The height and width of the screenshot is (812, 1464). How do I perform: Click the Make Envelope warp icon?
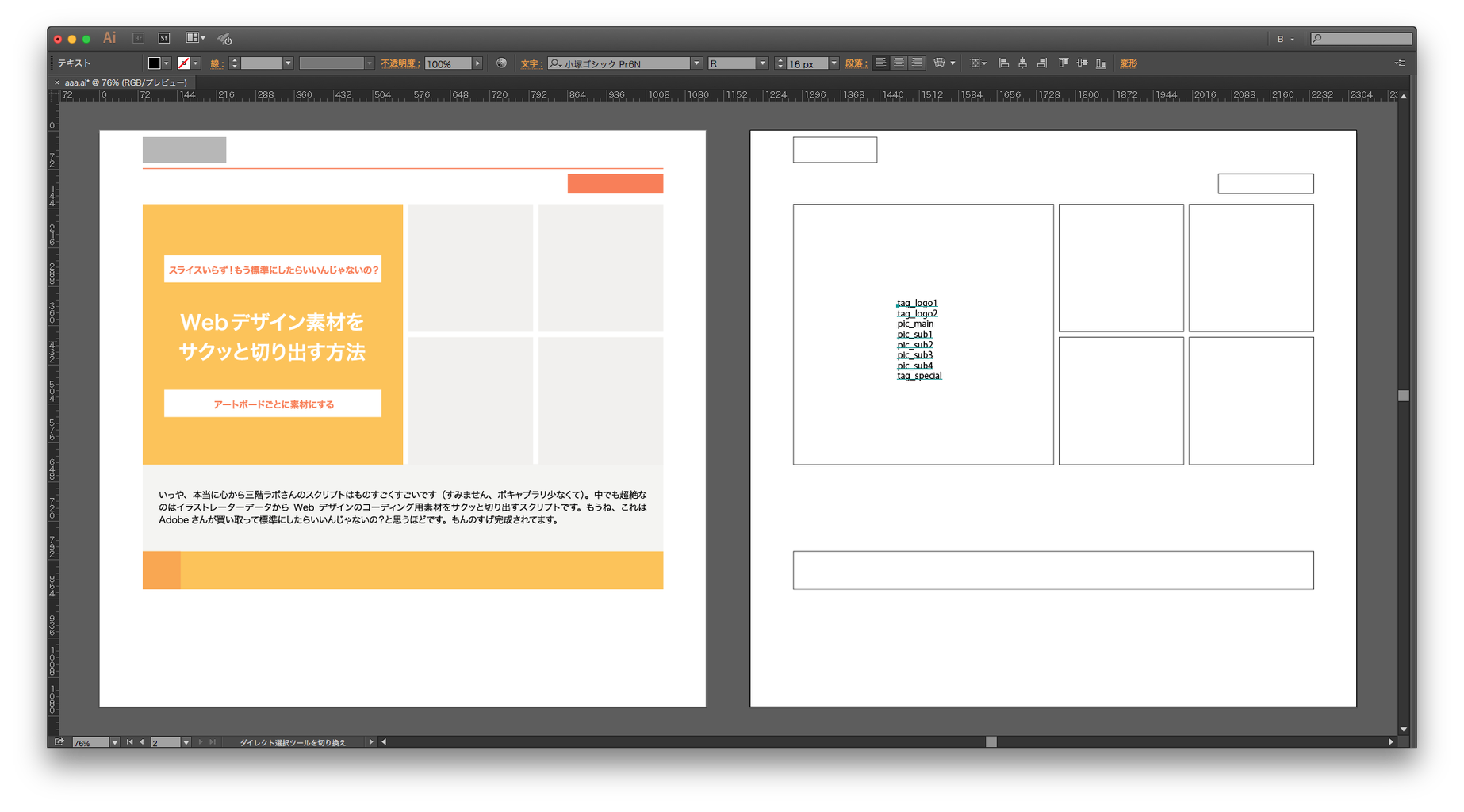coord(940,63)
